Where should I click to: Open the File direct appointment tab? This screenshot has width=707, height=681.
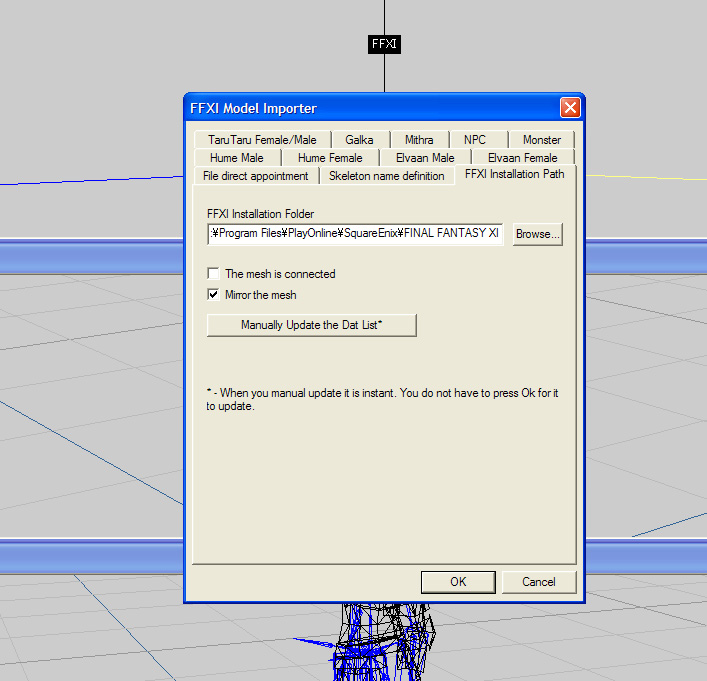click(x=256, y=176)
